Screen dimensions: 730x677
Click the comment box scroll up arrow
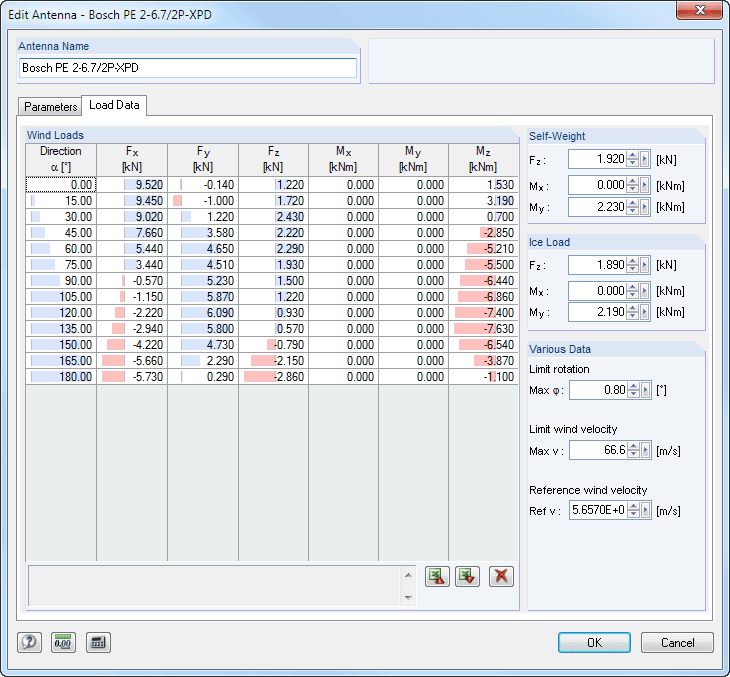click(408, 575)
